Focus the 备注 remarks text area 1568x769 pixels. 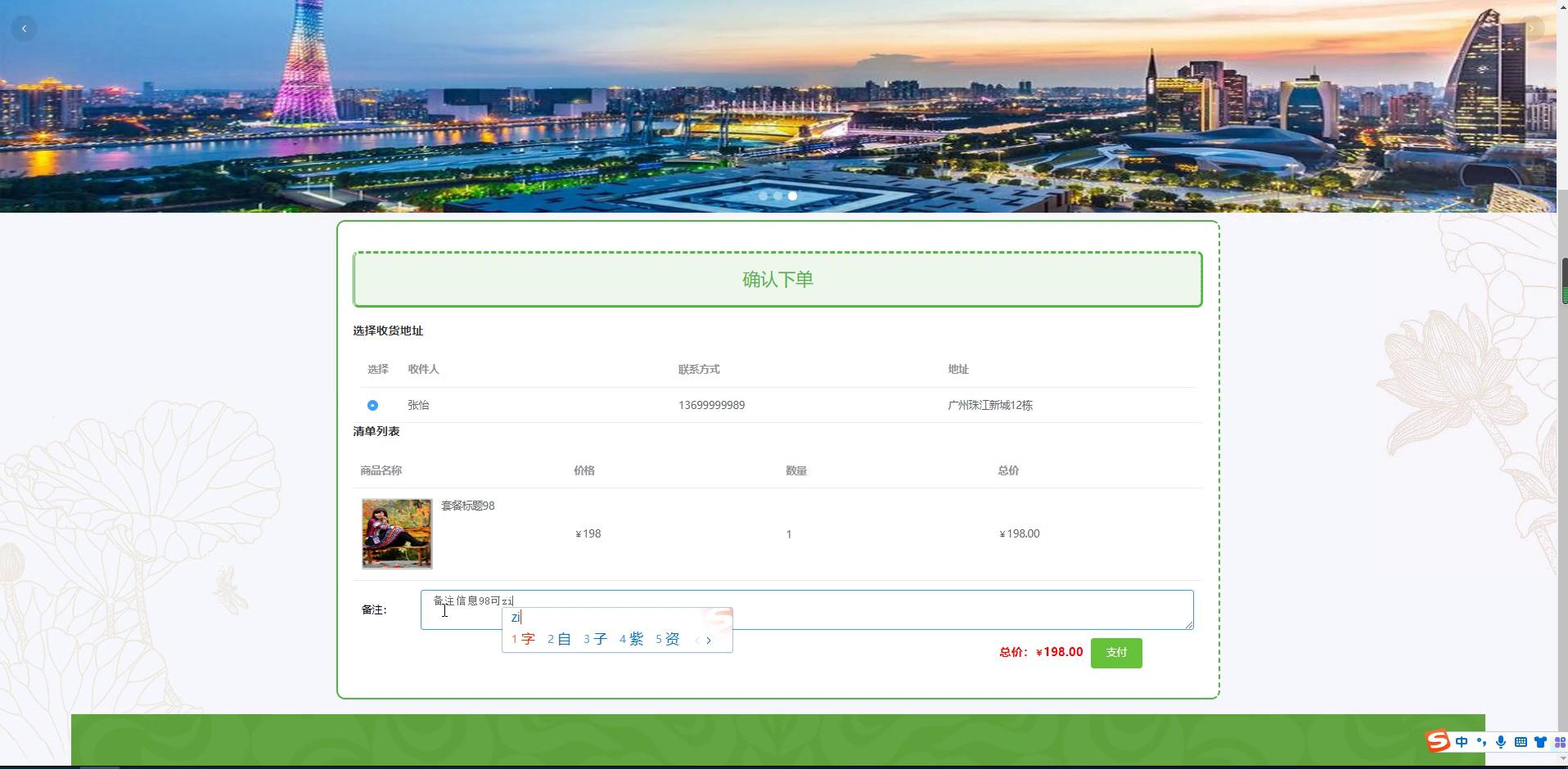click(x=807, y=609)
